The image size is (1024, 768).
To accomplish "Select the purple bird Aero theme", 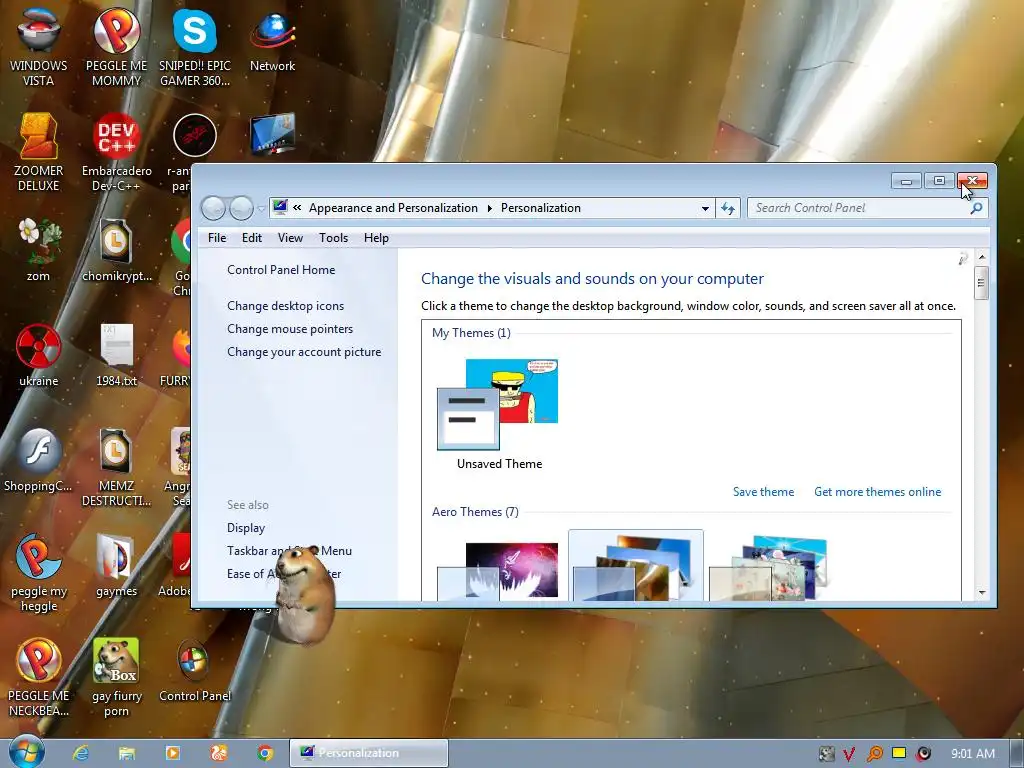I will [498, 570].
